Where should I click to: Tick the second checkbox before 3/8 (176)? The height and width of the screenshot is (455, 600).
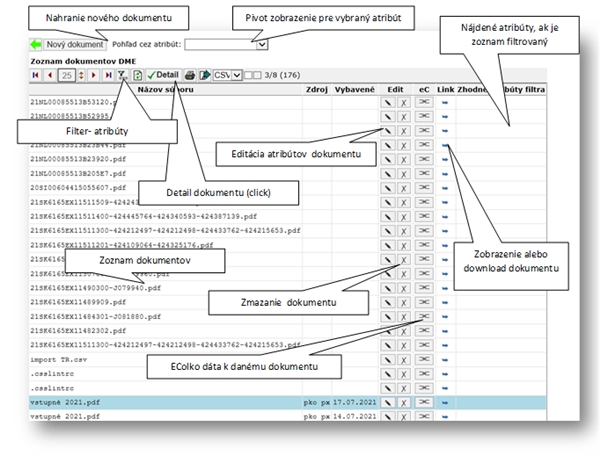coord(257,75)
